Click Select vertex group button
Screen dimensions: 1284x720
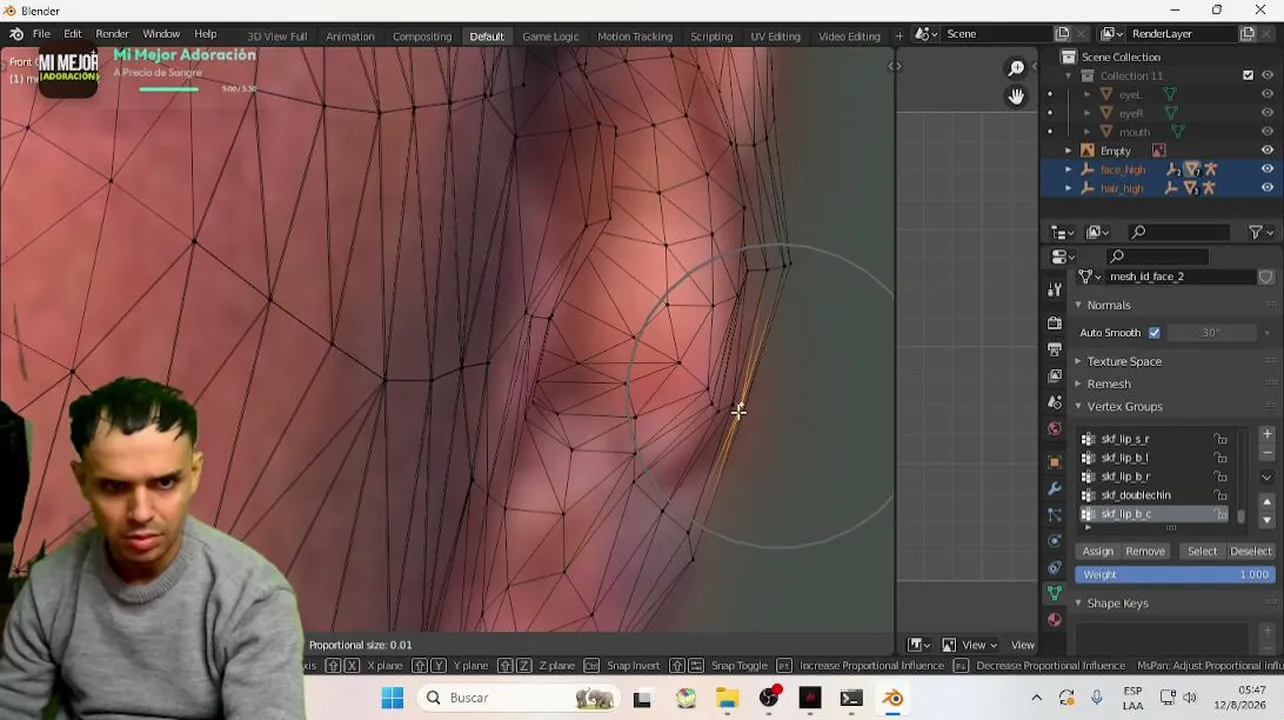tap(1202, 551)
